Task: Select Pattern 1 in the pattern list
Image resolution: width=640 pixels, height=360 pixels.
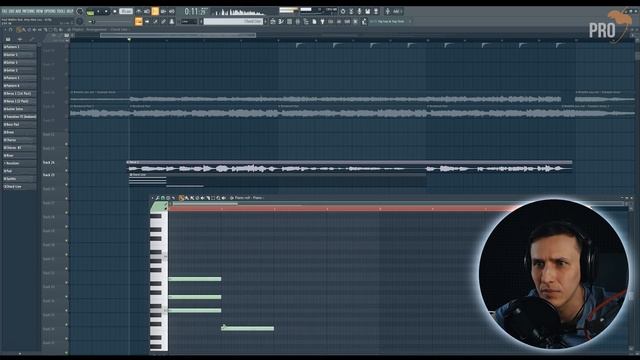Action: tap(19, 47)
